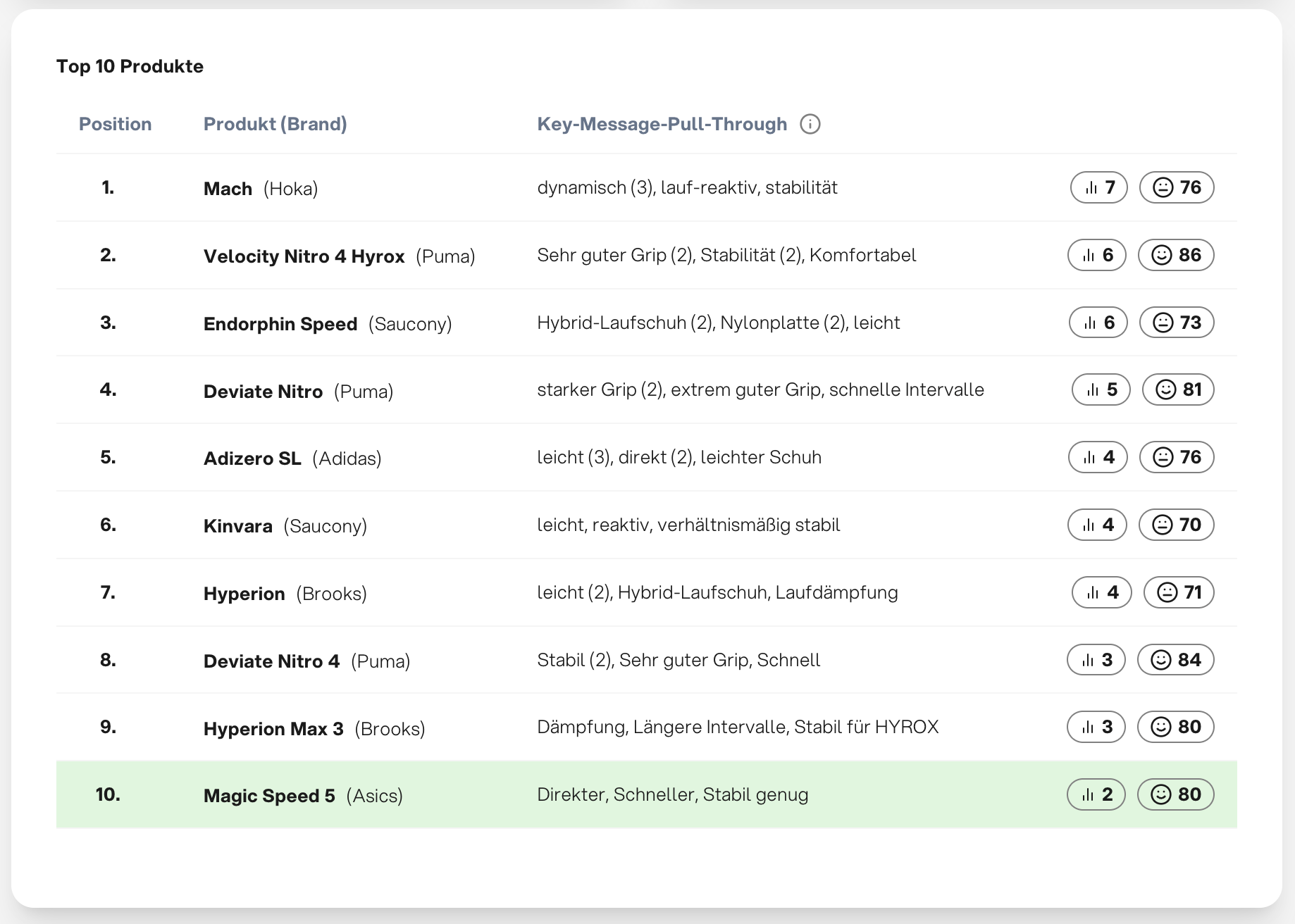Click the Deviate Nitro name in the row with (2) starker Grip
This screenshot has width=1295, height=924.
263,392
